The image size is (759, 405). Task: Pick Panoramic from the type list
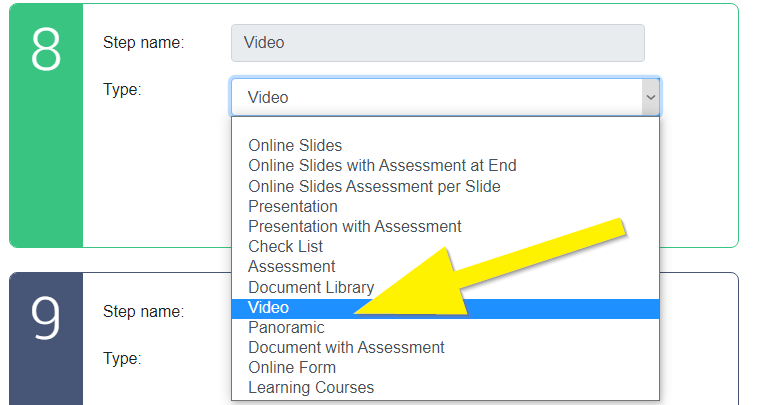[286, 328]
